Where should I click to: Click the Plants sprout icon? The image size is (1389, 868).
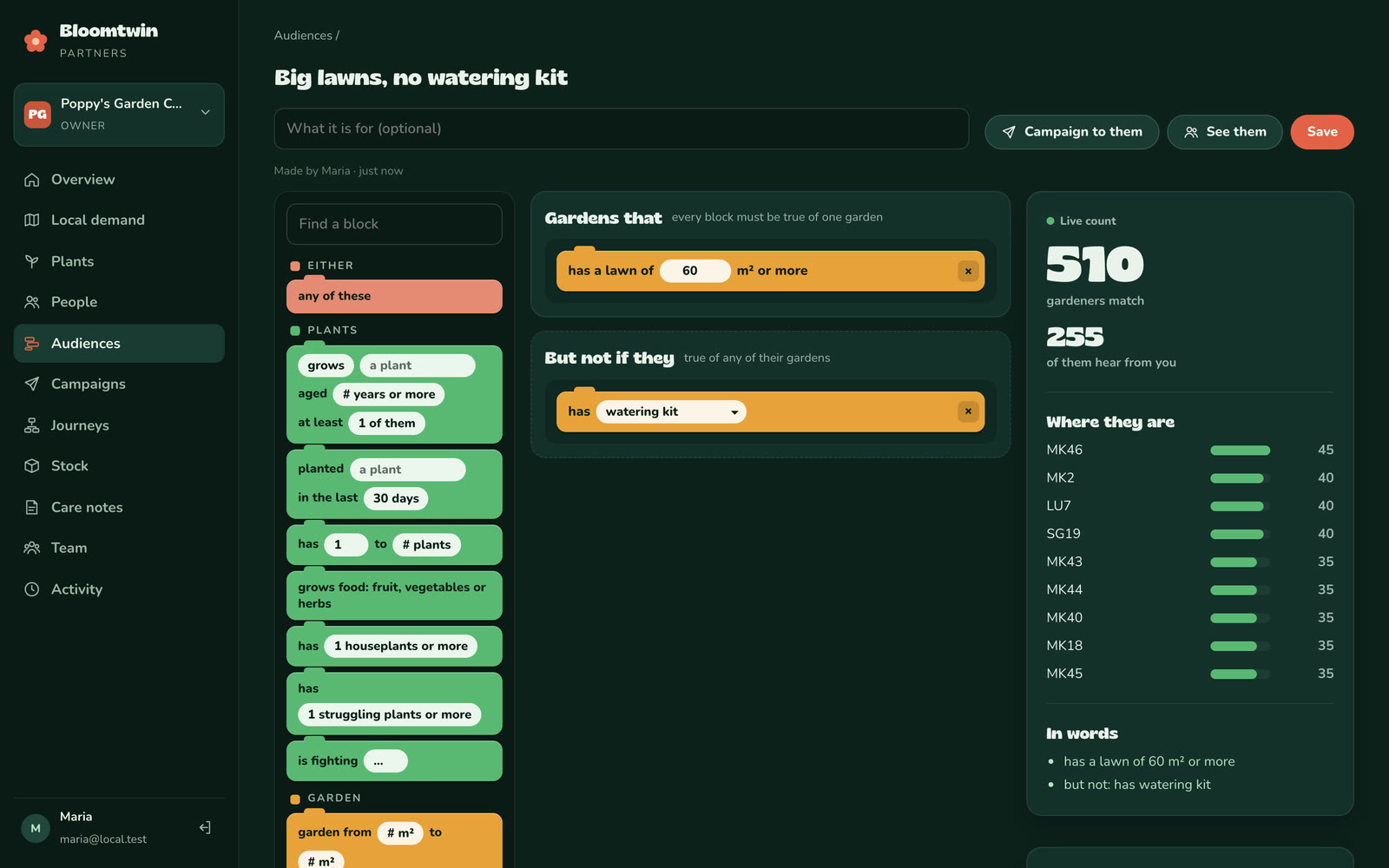click(32, 261)
